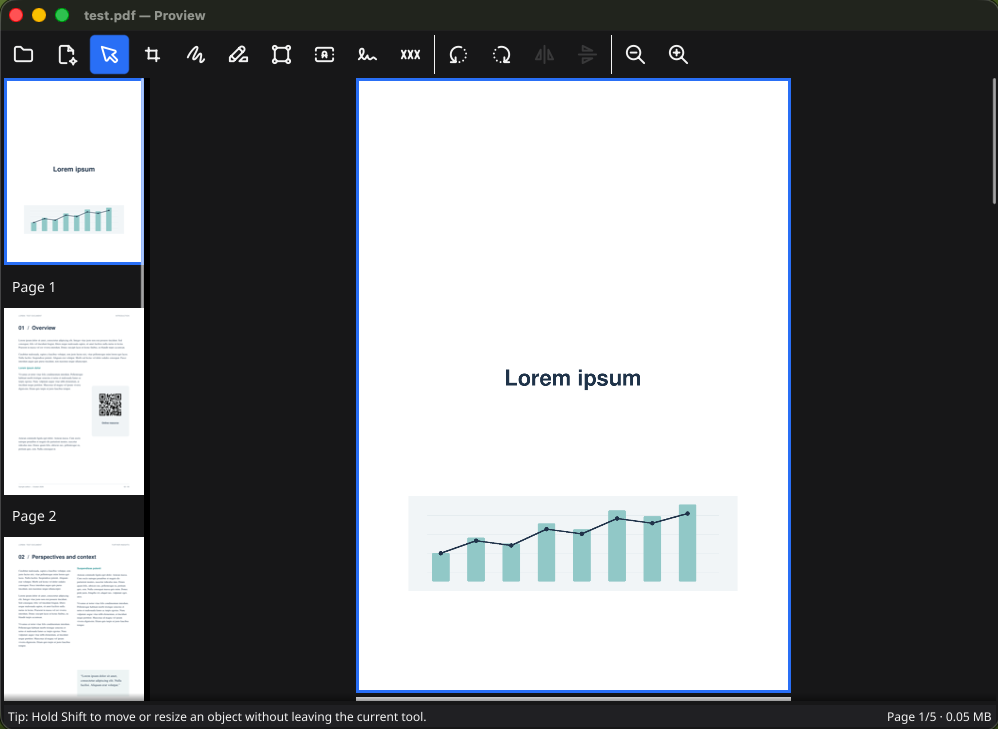This screenshot has width=998, height=729.
Task: Open a file with the folder icon
Action: tap(24, 55)
